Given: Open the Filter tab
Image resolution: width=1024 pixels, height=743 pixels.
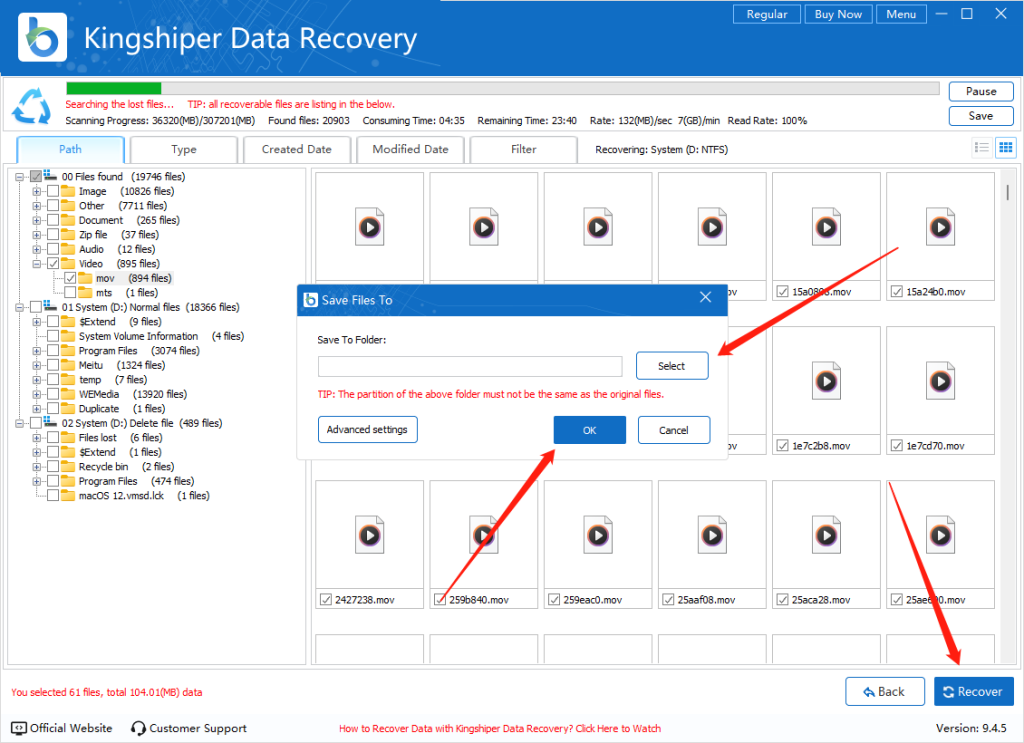Looking at the screenshot, I should pyautogui.click(x=523, y=149).
